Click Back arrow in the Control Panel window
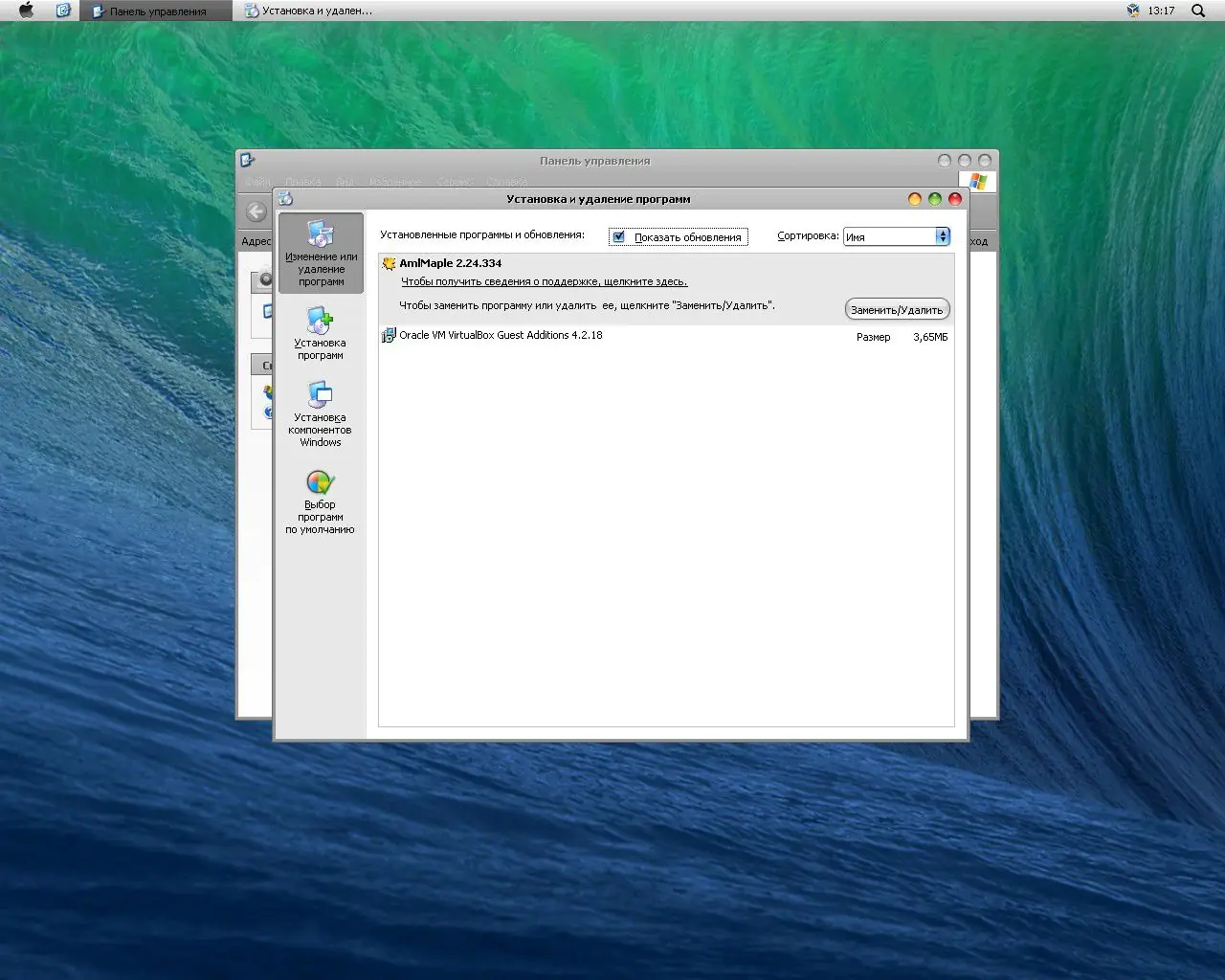The image size is (1225, 980). (x=256, y=212)
